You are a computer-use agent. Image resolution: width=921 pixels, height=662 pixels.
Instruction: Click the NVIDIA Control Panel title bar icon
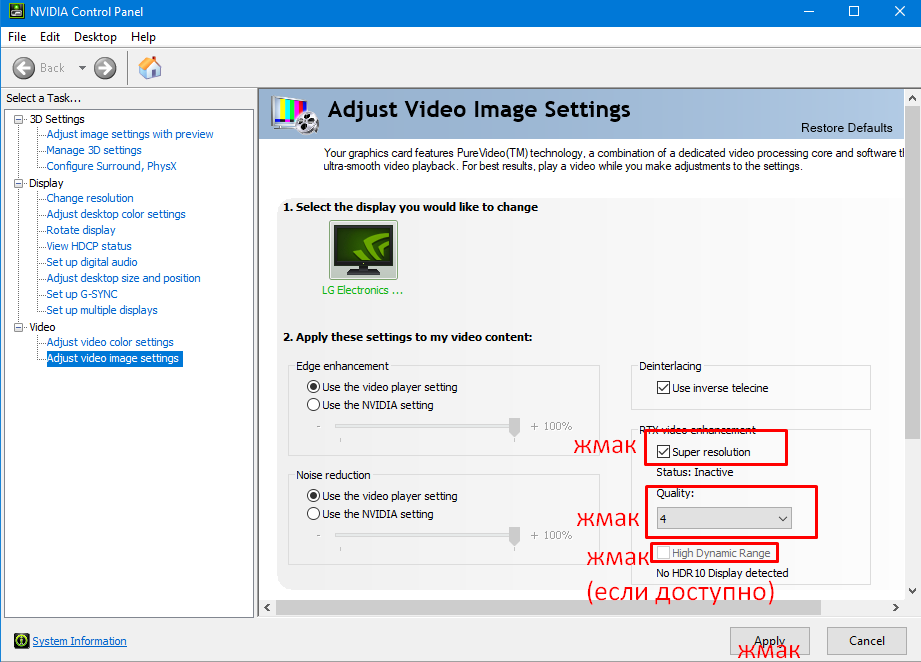coord(16,11)
